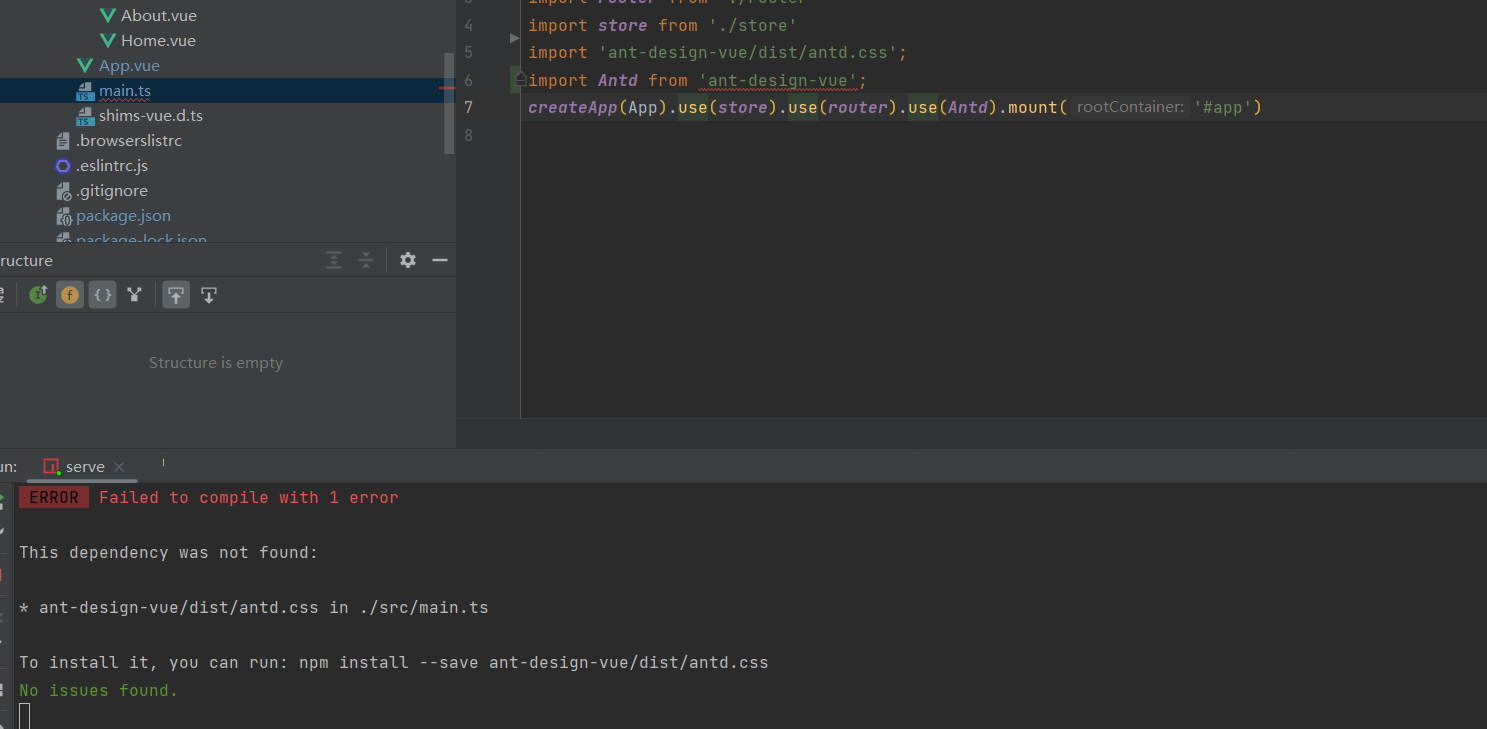Toggle Autoscroll to Source in Structure

[176, 295]
